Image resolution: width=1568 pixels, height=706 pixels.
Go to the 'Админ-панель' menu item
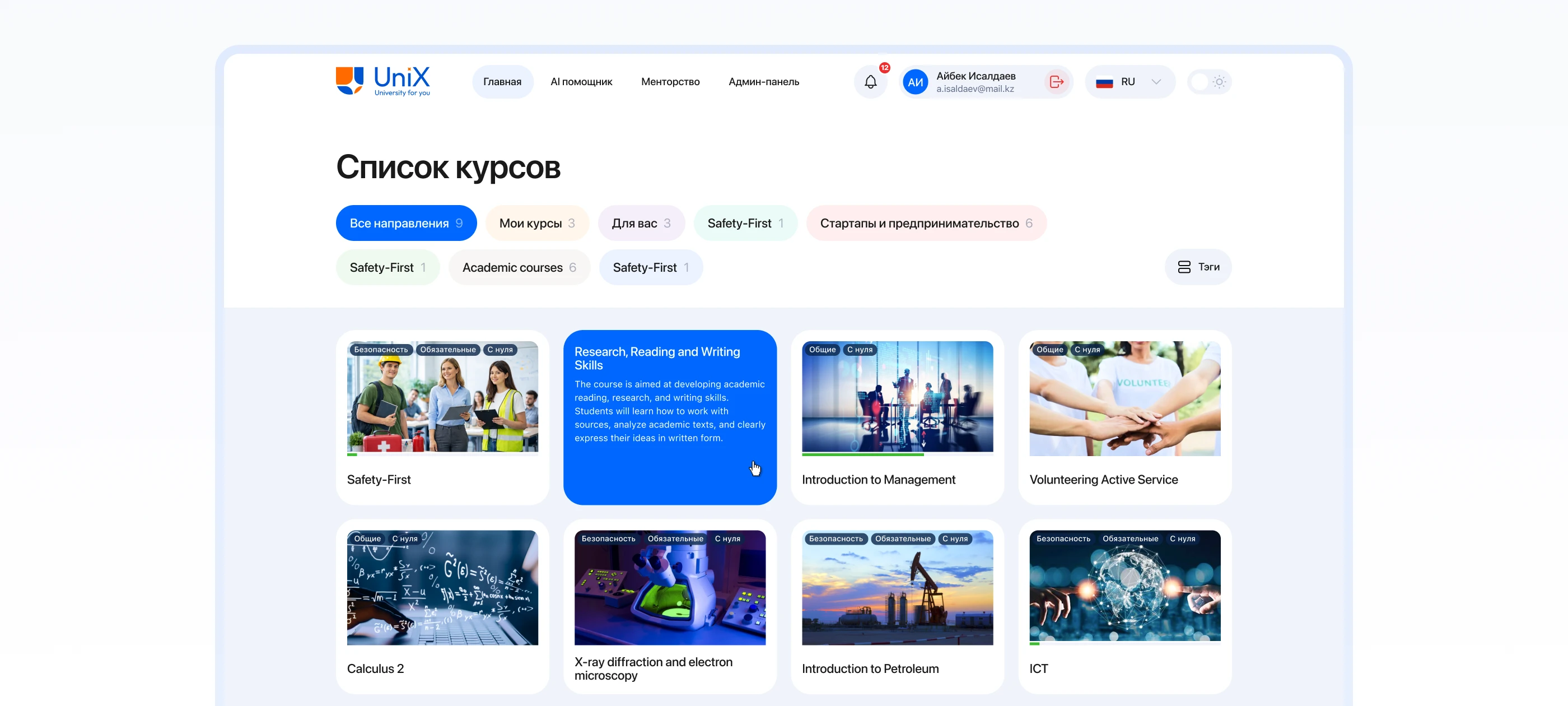click(x=764, y=82)
